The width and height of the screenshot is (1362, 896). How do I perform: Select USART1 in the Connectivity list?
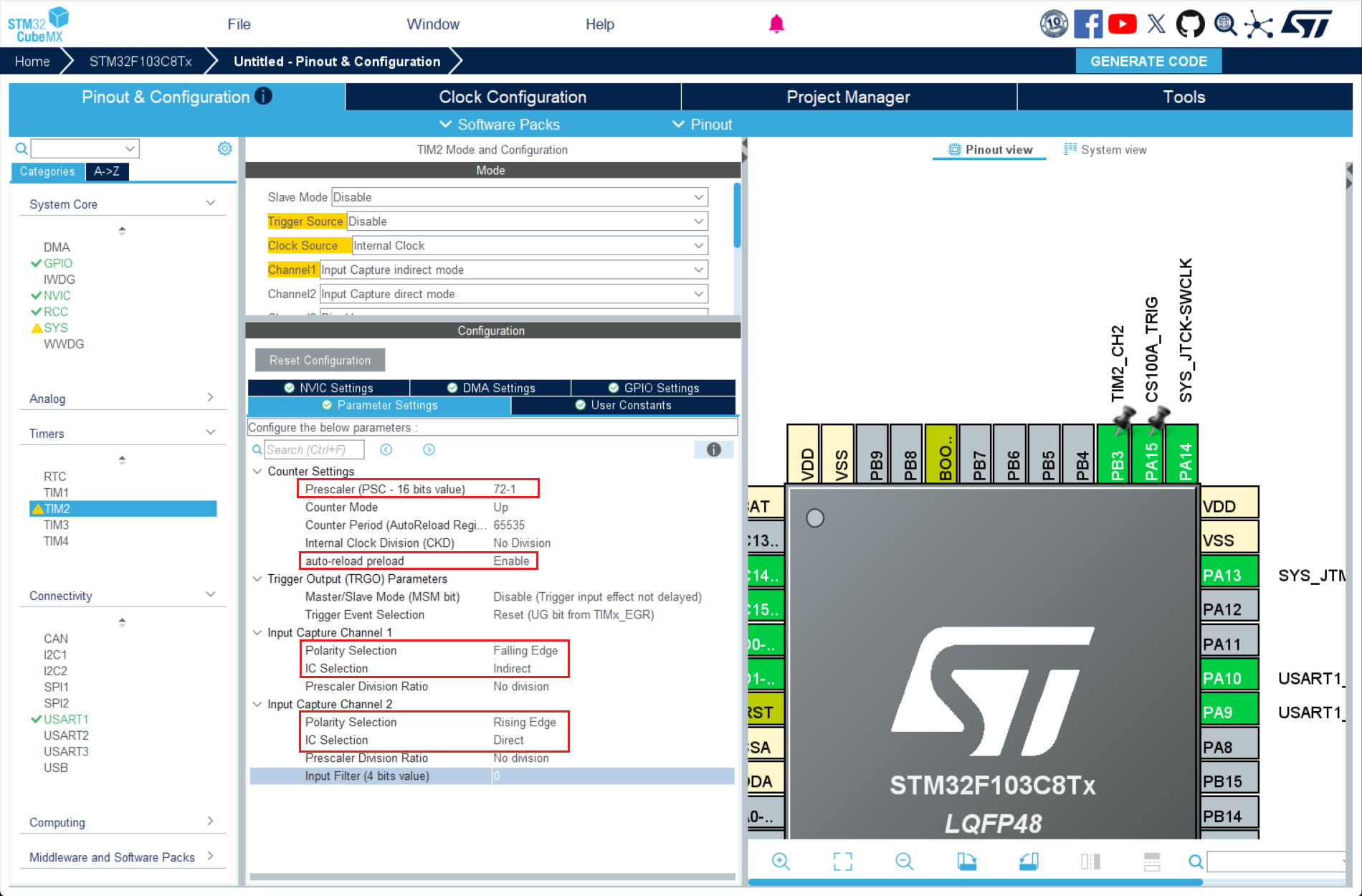(x=65, y=719)
